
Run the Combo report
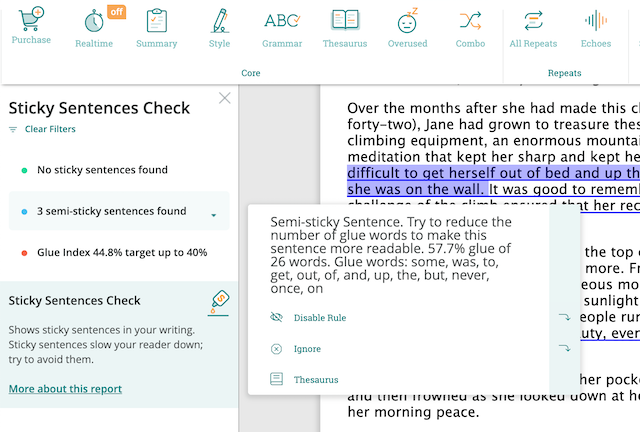(470, 20)
